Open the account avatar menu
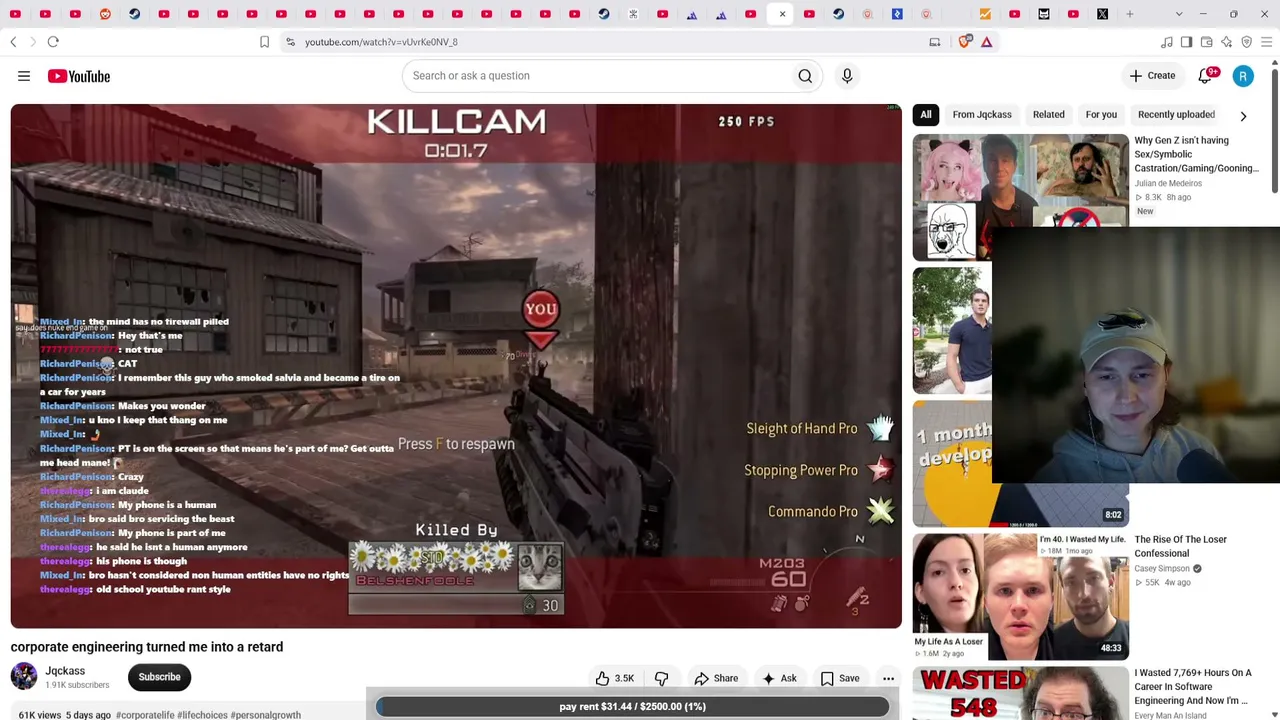This screenshot has height=720, width=1280. click(x=1243, y=76)
